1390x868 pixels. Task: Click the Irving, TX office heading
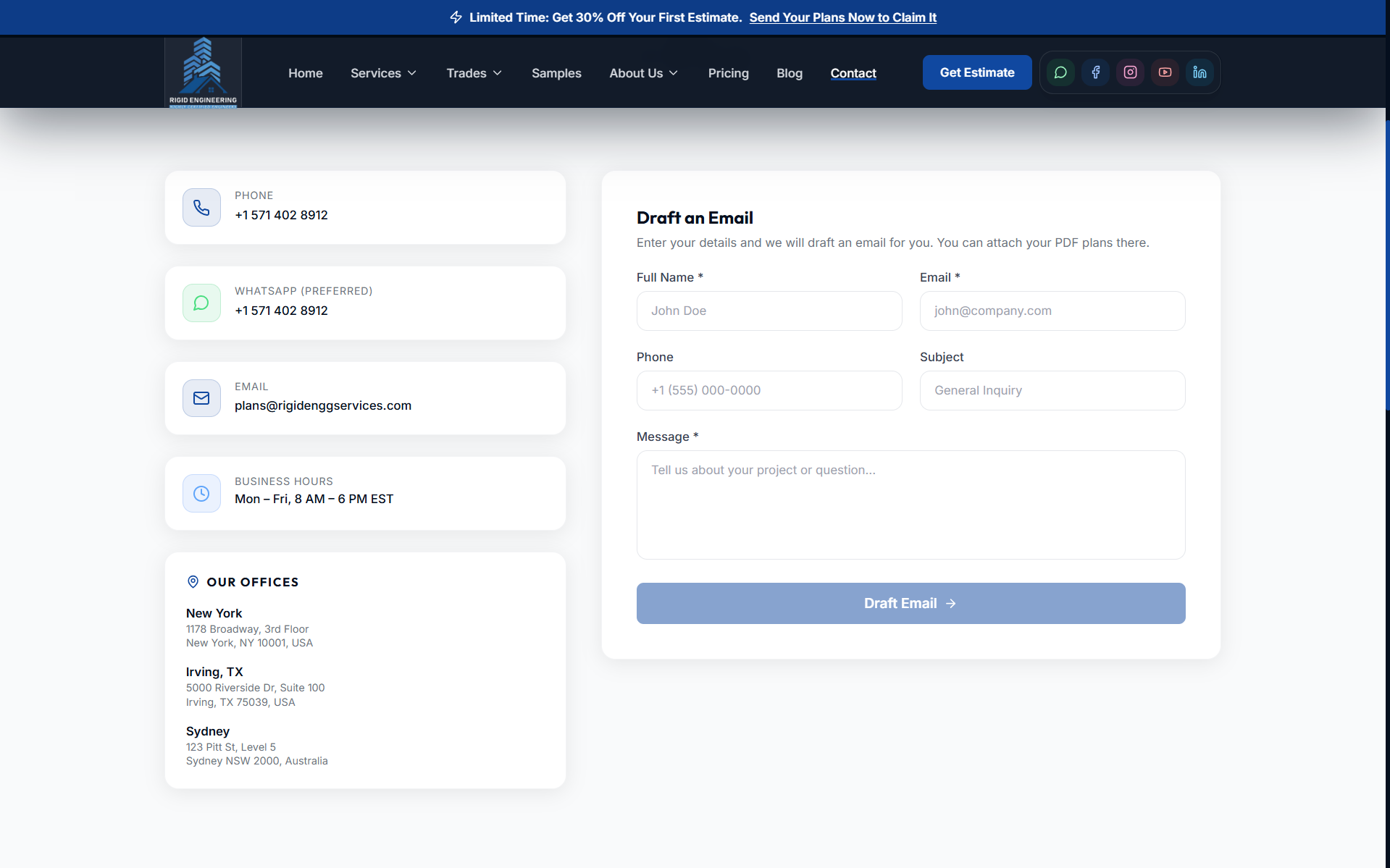pyautogui.click(x=214, y=672)
